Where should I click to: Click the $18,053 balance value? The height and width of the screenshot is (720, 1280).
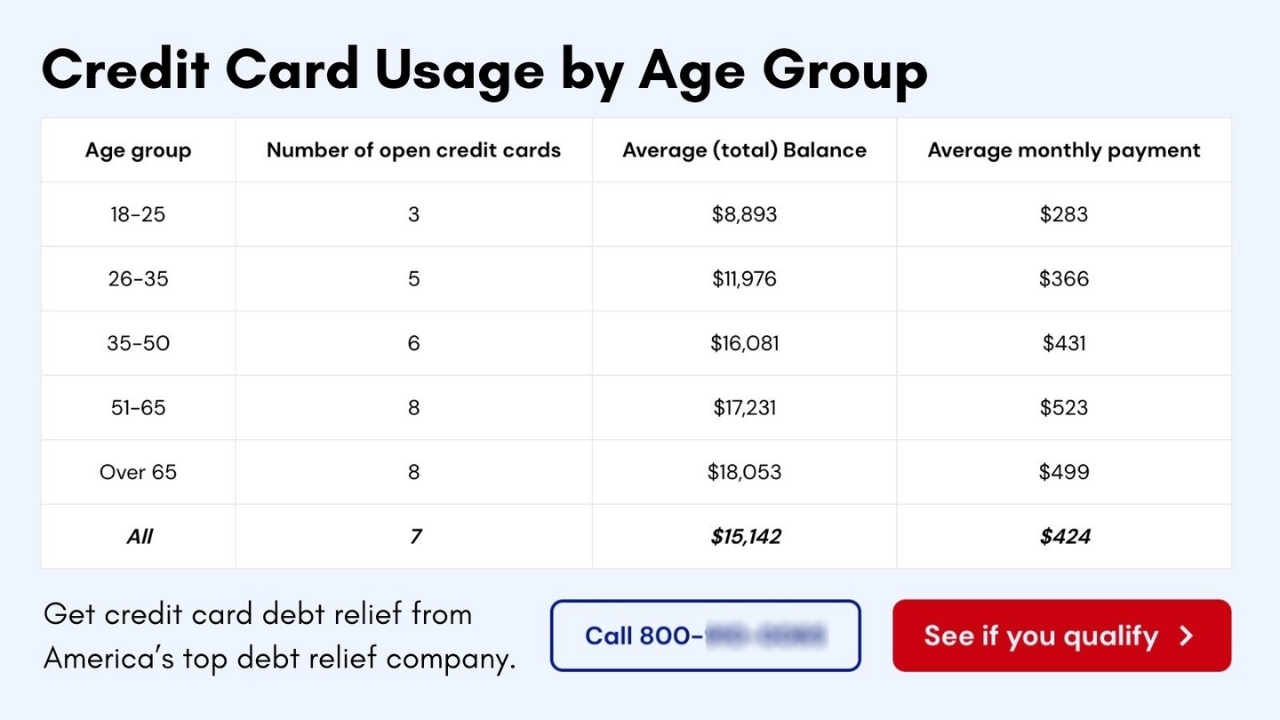(744, 472)
